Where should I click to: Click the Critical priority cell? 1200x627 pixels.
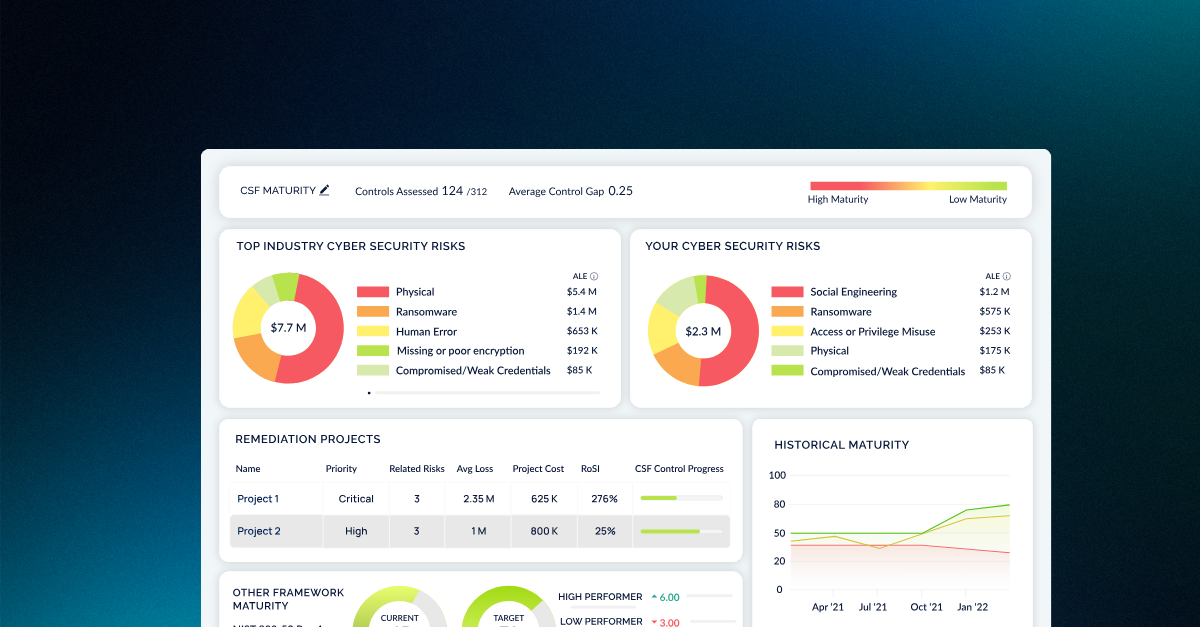[x=356, y=499]
